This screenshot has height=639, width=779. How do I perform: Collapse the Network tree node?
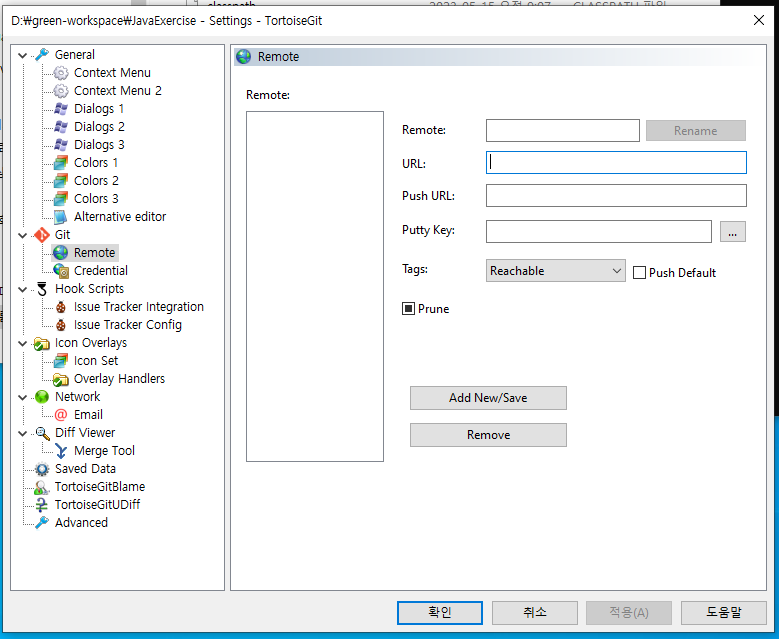click(x=22, y=397)
